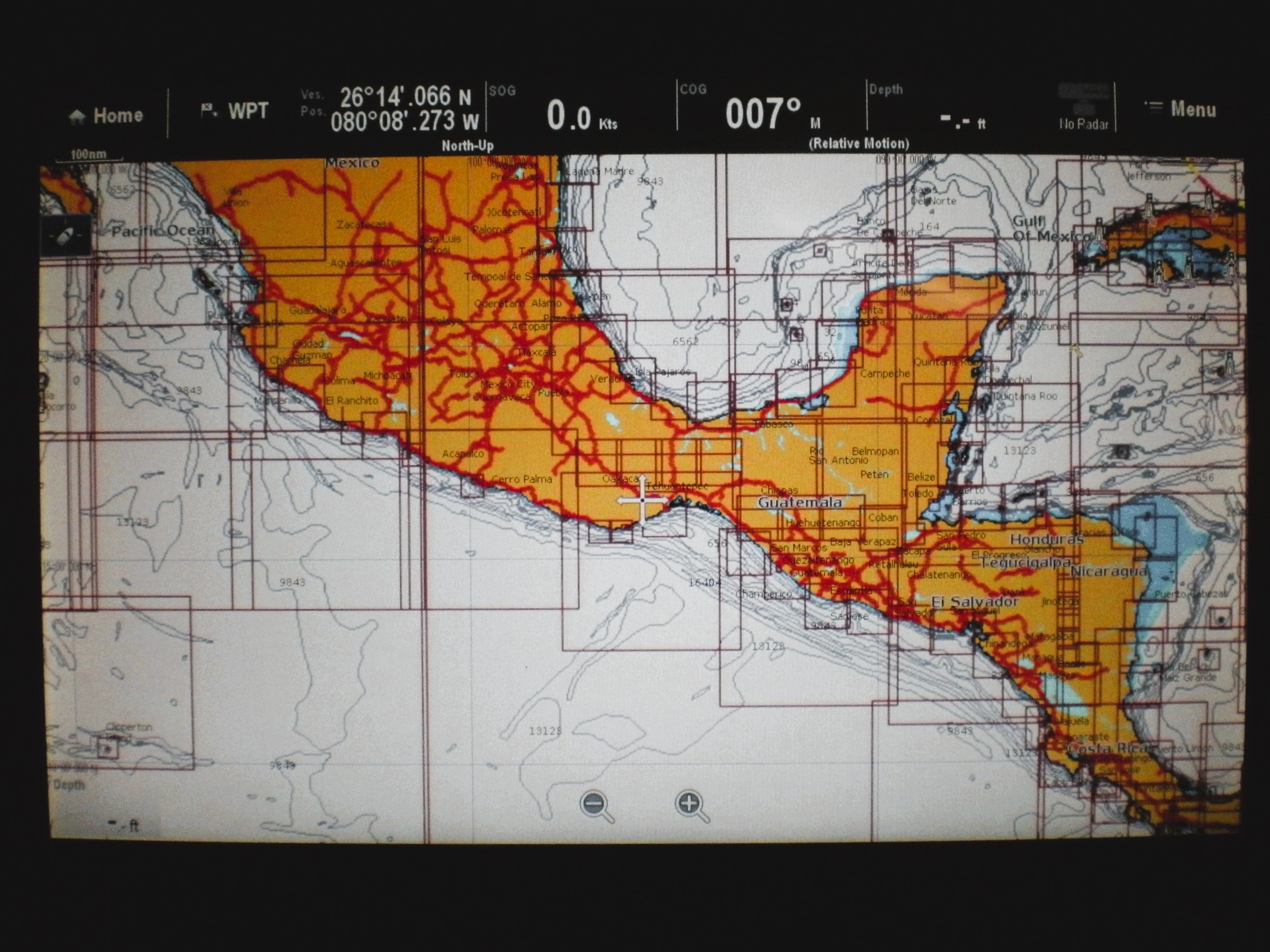Tap the WPT waypoint button
1270x952 pixels.
(247, 111)
